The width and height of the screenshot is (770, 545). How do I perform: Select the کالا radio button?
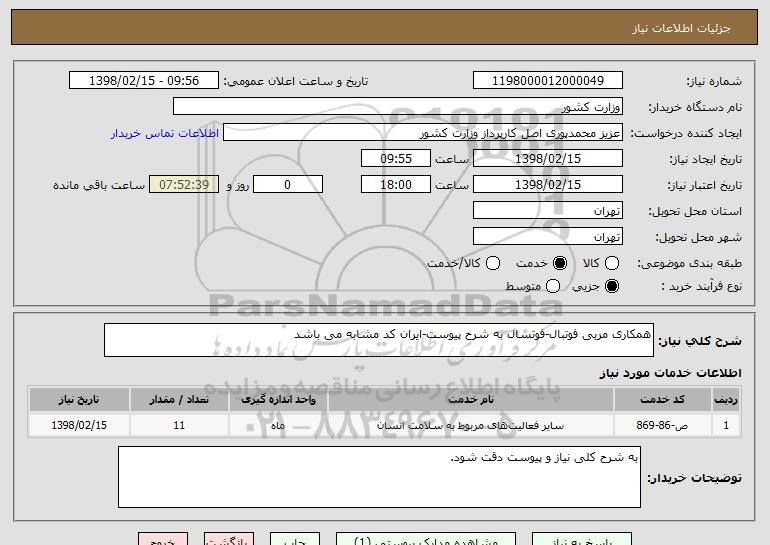point(612,263)
